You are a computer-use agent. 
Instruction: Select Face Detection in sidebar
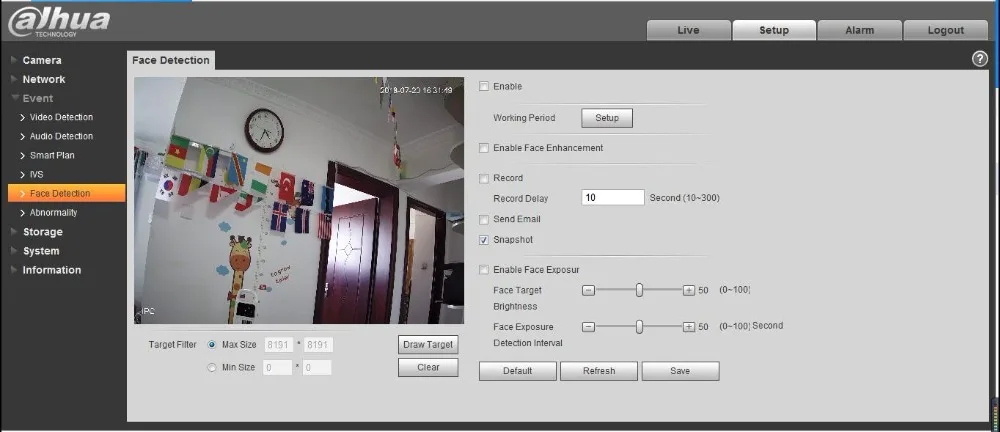pos(66,193)
